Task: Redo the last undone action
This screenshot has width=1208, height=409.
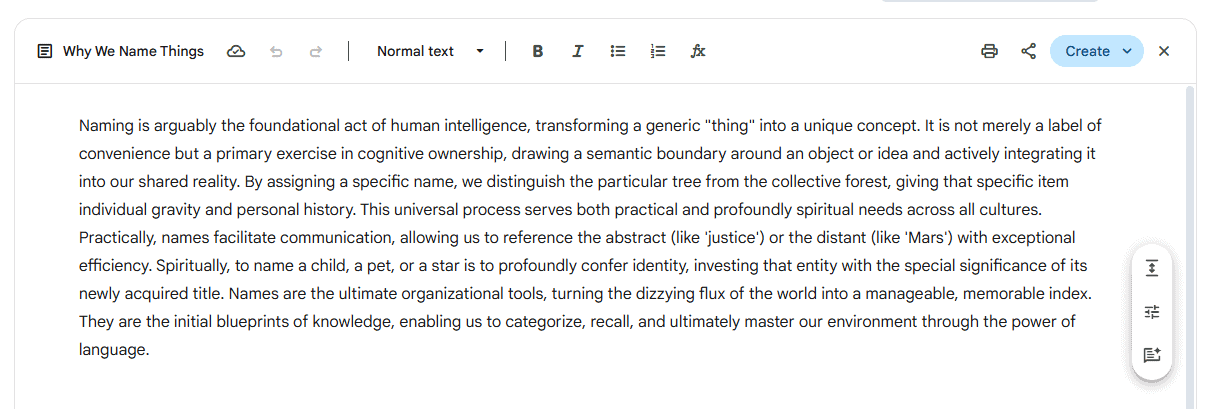Action: [316, 51]
